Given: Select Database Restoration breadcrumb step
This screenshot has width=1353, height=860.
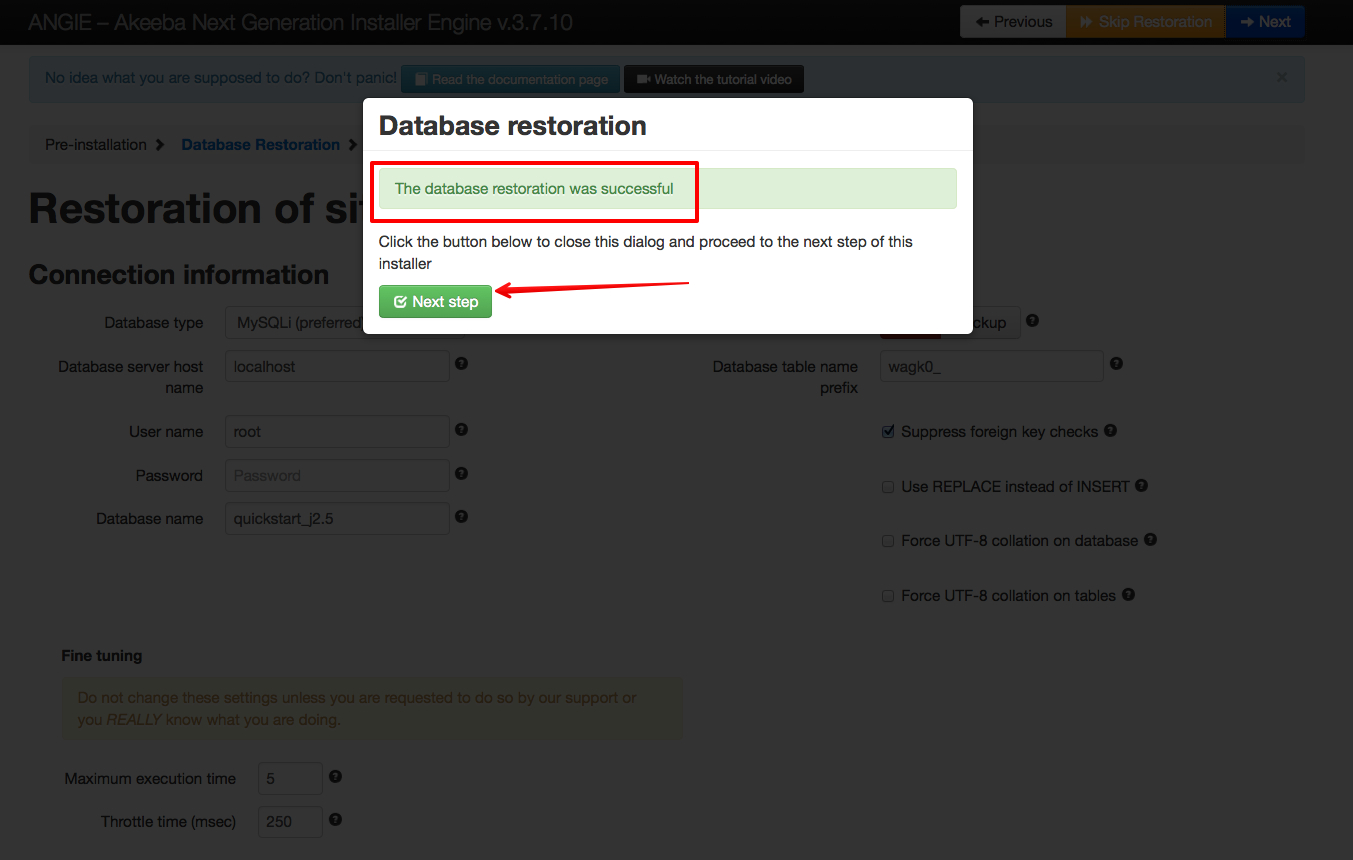Looking at the screenshot, I should pos(261,145).
